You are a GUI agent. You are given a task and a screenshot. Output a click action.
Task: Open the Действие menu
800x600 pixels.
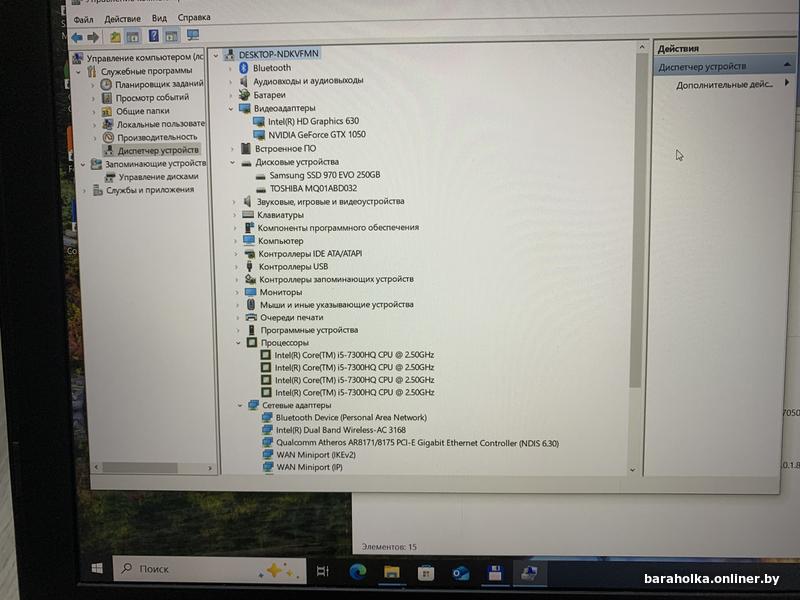(122, 19)
